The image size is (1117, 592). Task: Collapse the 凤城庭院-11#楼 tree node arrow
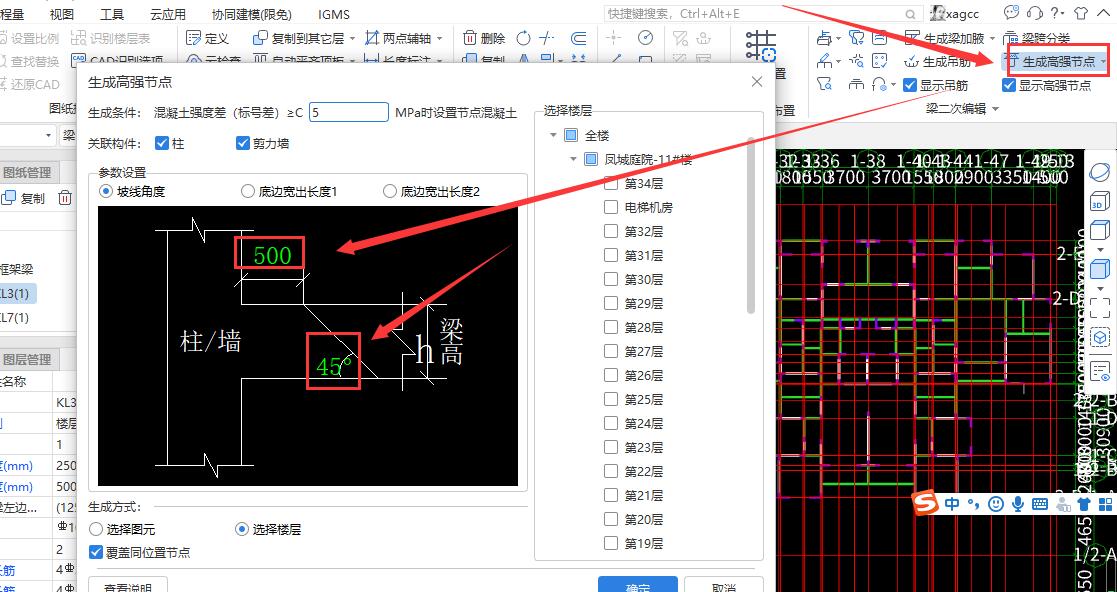point(573,160)
